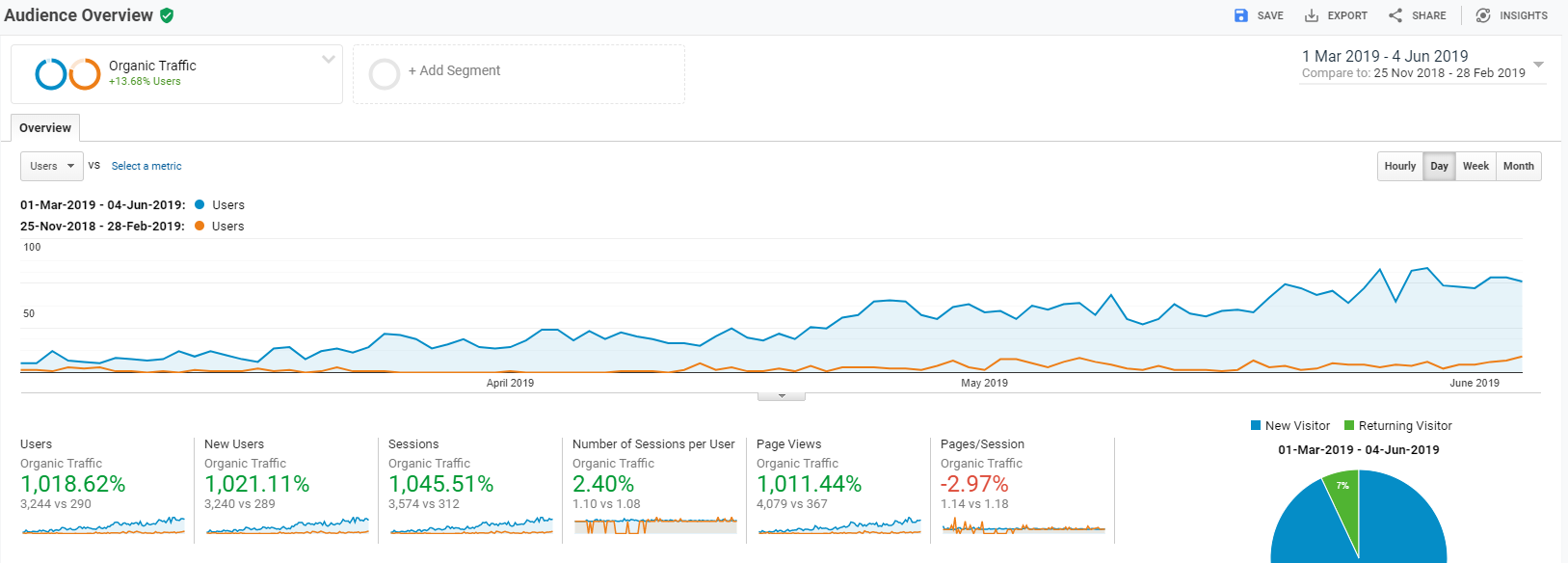Click the empty Add Segment circle icon

pos(385,74)
